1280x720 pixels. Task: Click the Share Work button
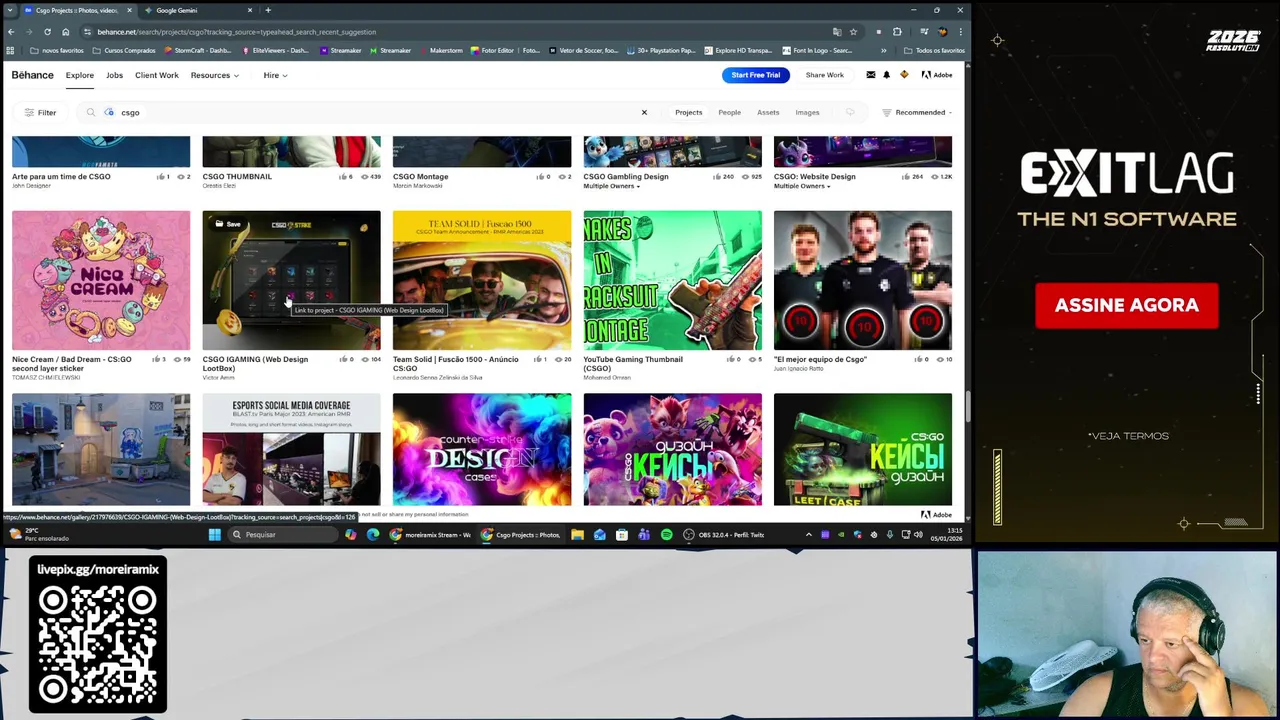825,75
